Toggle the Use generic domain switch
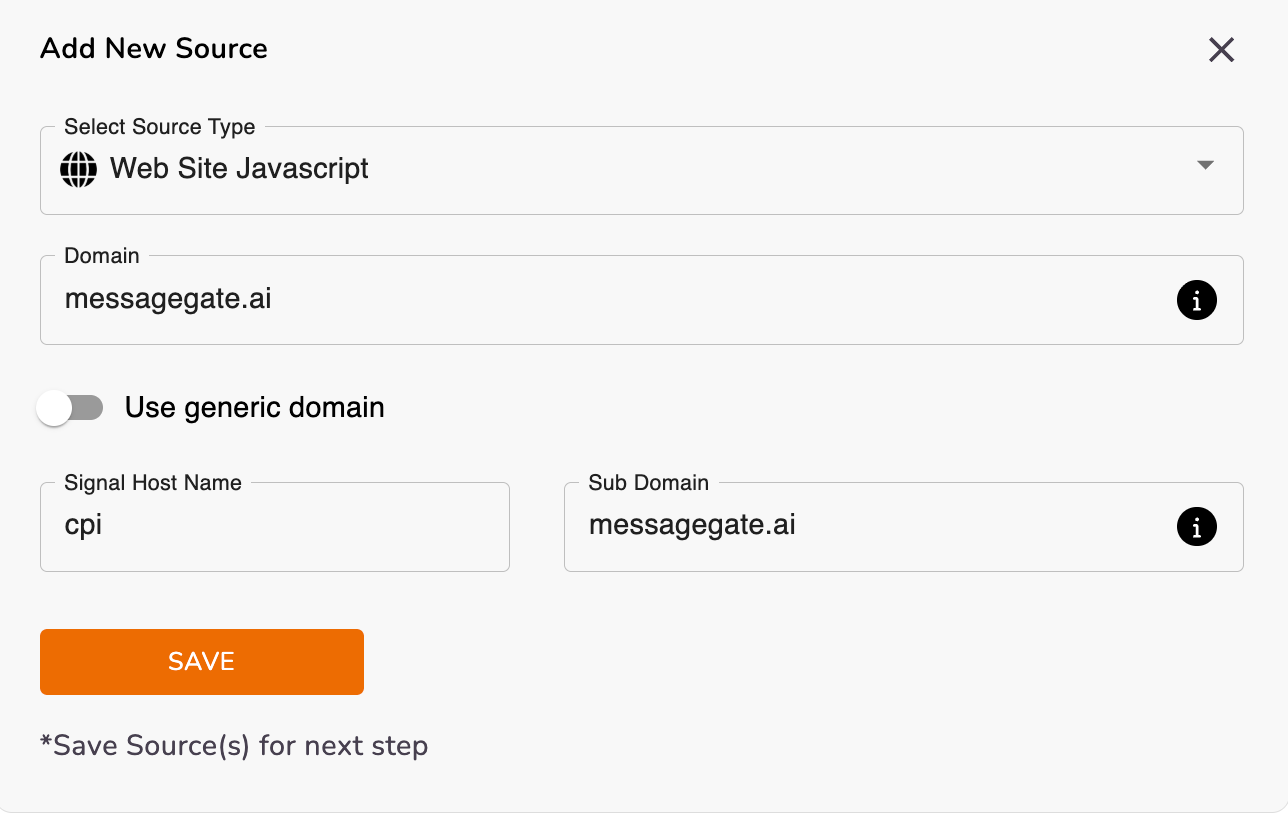The image size is (1288, 814). point(70,408)
